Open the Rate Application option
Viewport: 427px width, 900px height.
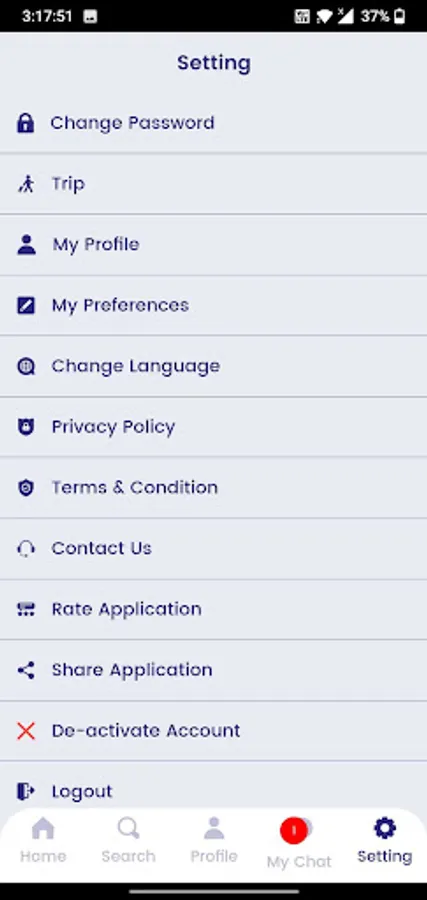pyautogui.click(x=214, y=609)
